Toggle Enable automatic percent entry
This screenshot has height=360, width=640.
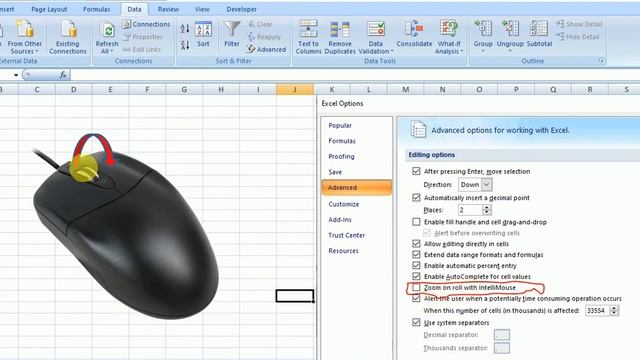coord(416,265)
